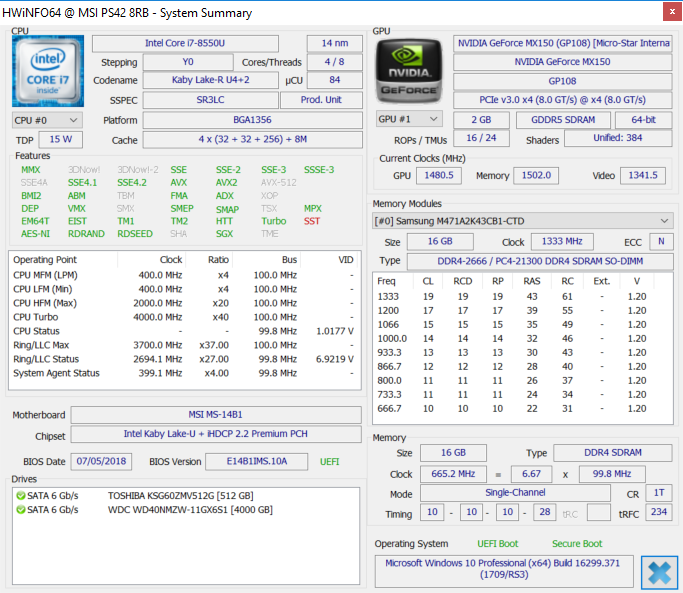The height and width of the screenshot is (593, 683).
Task: Click the green status icon for the WDC drive
Action: [x=20, y=510]
